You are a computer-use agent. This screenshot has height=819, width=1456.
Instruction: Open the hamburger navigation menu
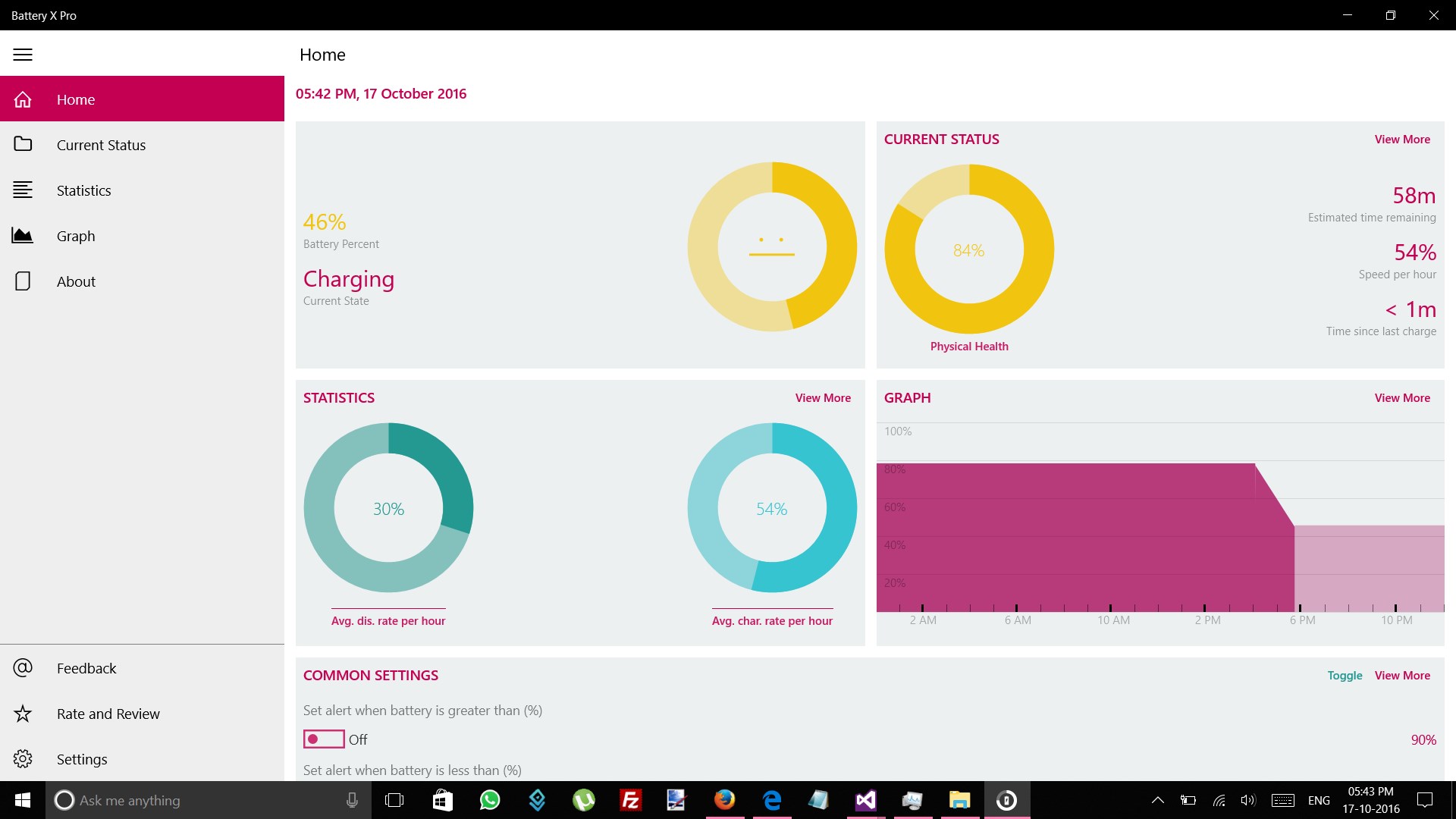point(23,55)
